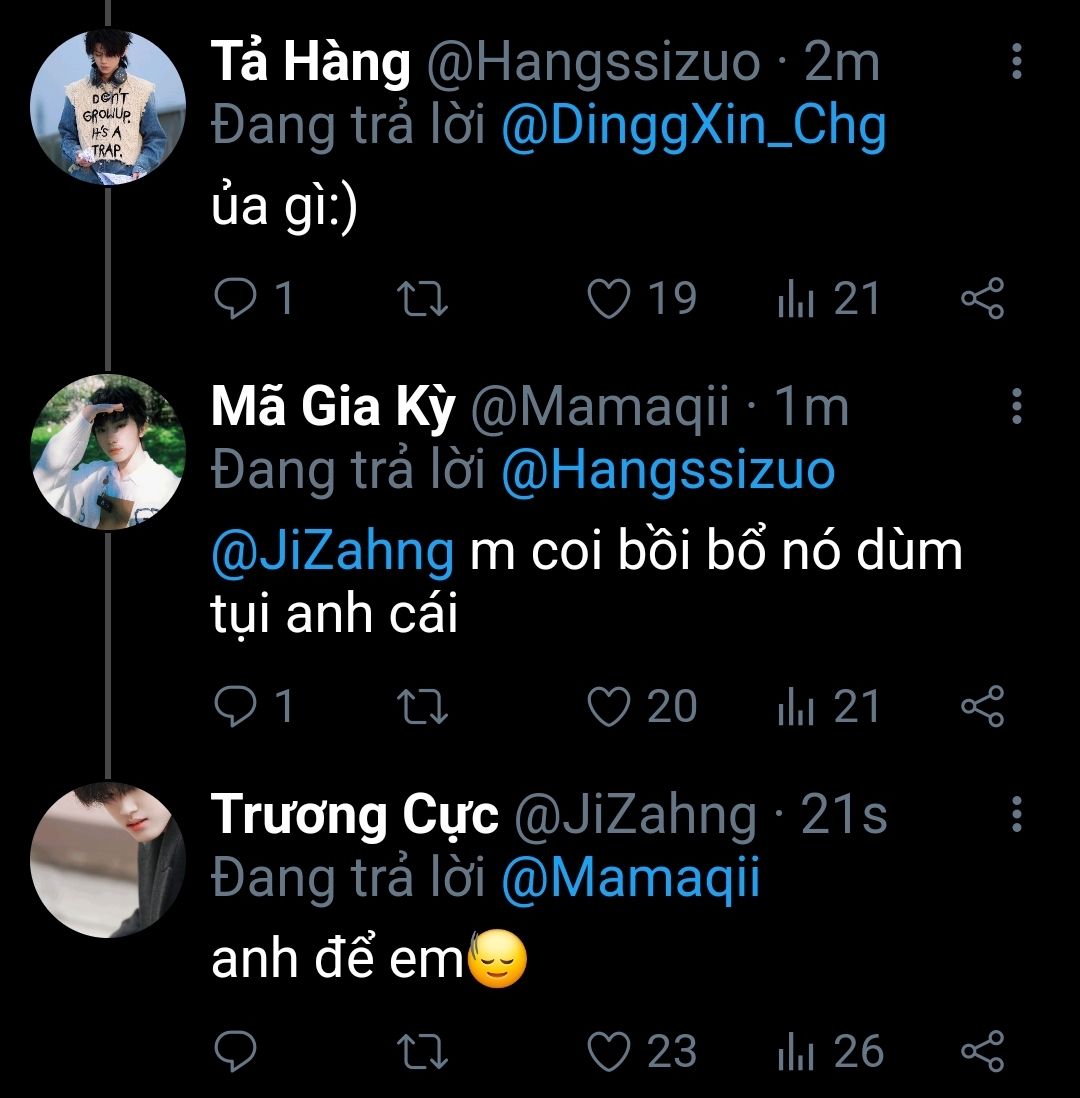The height and width of the screenshot is (1098, 1080).
Task: Retweet Trương Cực's tweet
Action: [x=423, y=1051]
